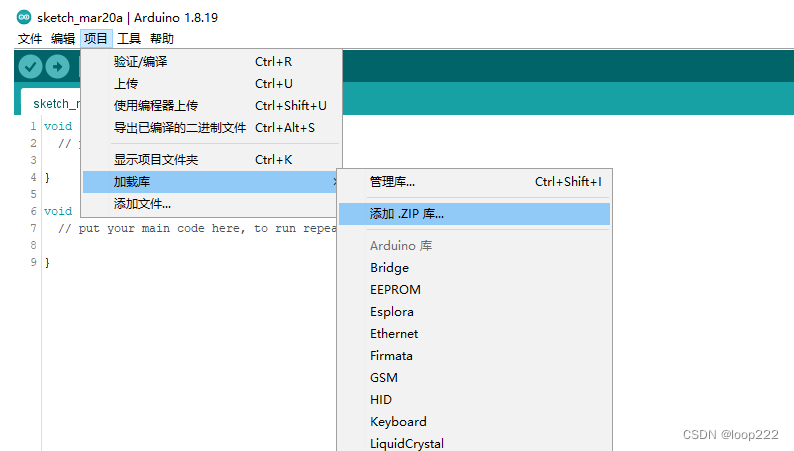The image size is (794, 451).
Task: Open the 编辑 menu
Action: tap(63, 38)
